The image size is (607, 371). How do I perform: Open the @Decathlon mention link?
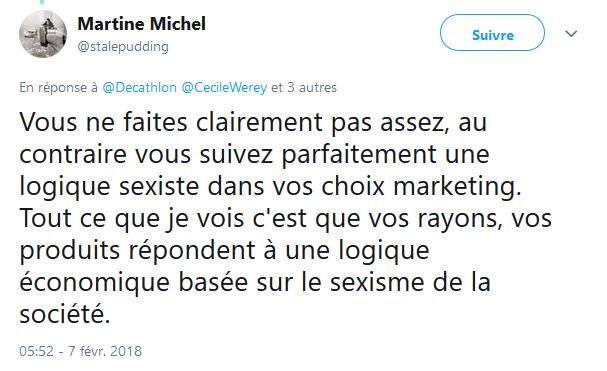pos(139,88)
